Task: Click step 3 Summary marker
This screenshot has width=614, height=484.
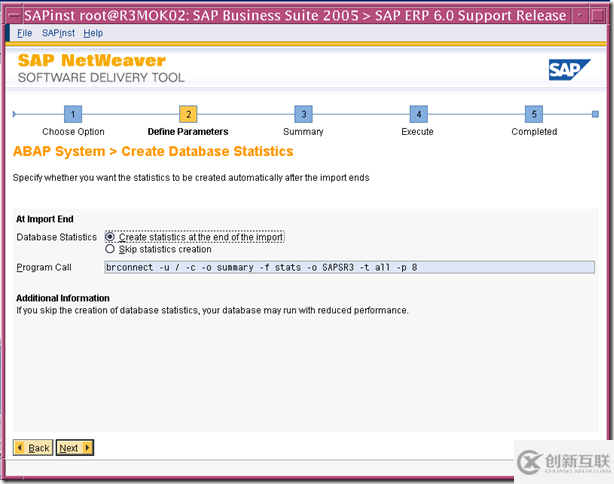Action: (x=303, y=114)
